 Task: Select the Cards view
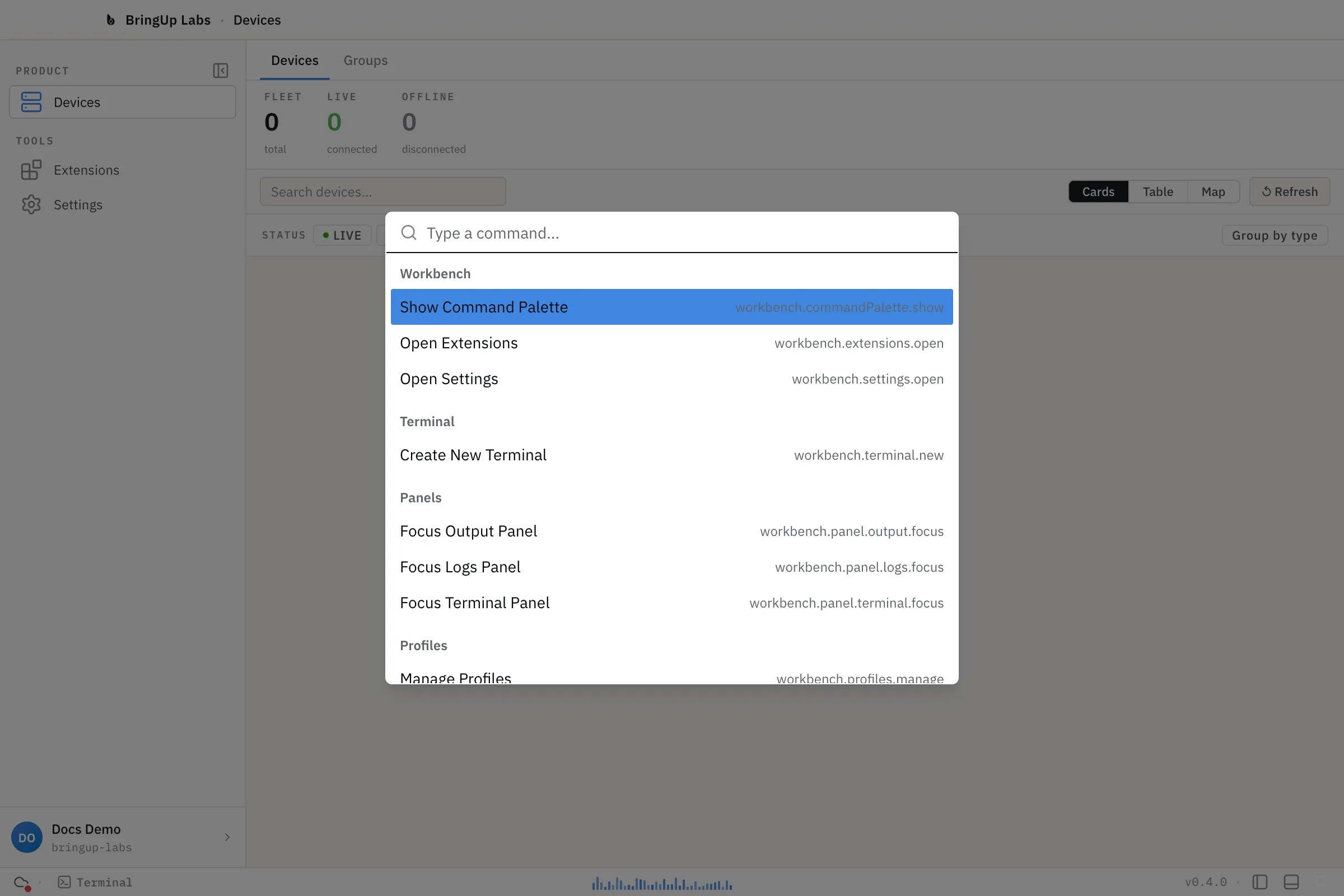point(1098,192)
